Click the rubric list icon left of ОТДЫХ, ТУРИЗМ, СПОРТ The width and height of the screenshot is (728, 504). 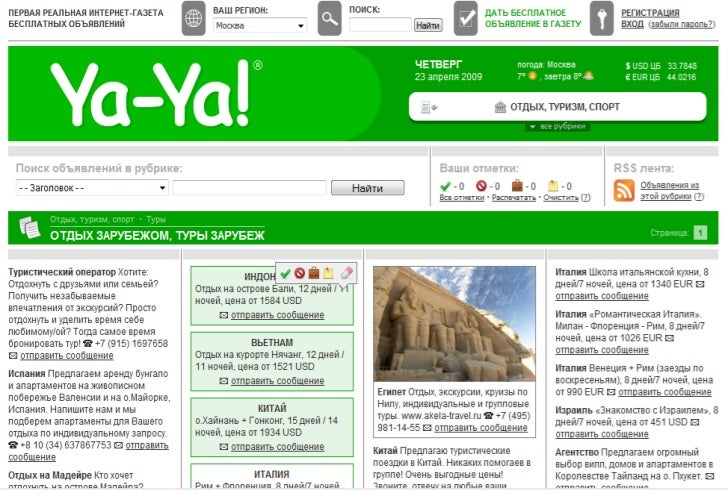point(429,108)
